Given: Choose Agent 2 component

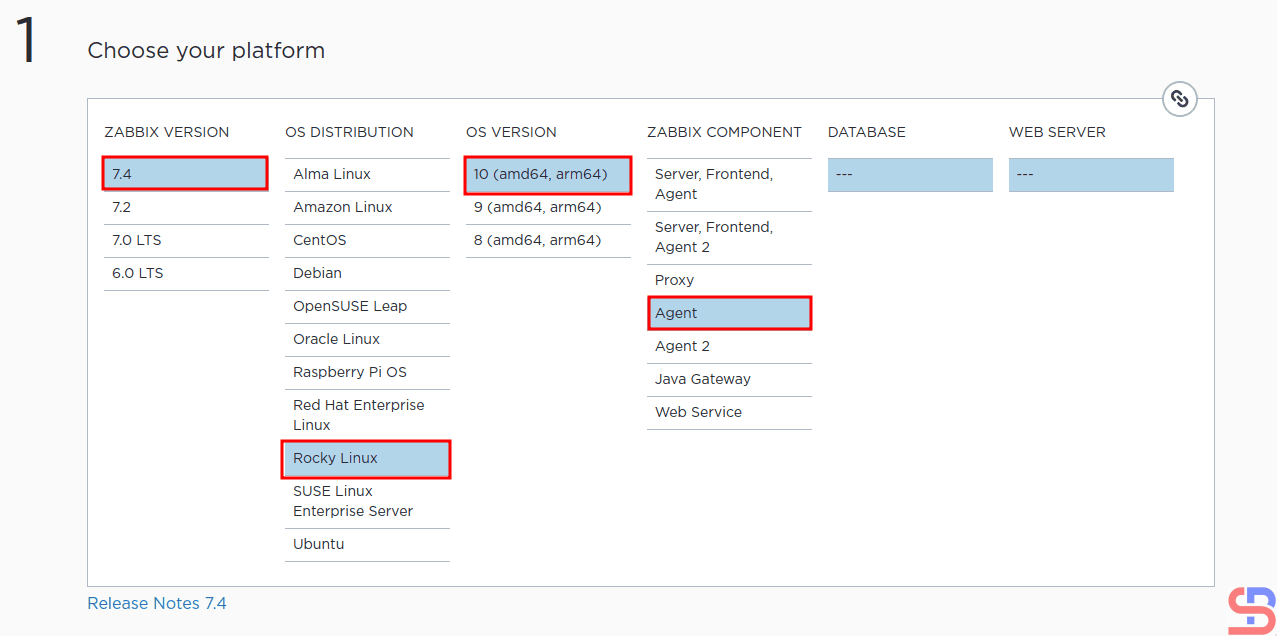Looking at the screenshot, I should point(728,346).
